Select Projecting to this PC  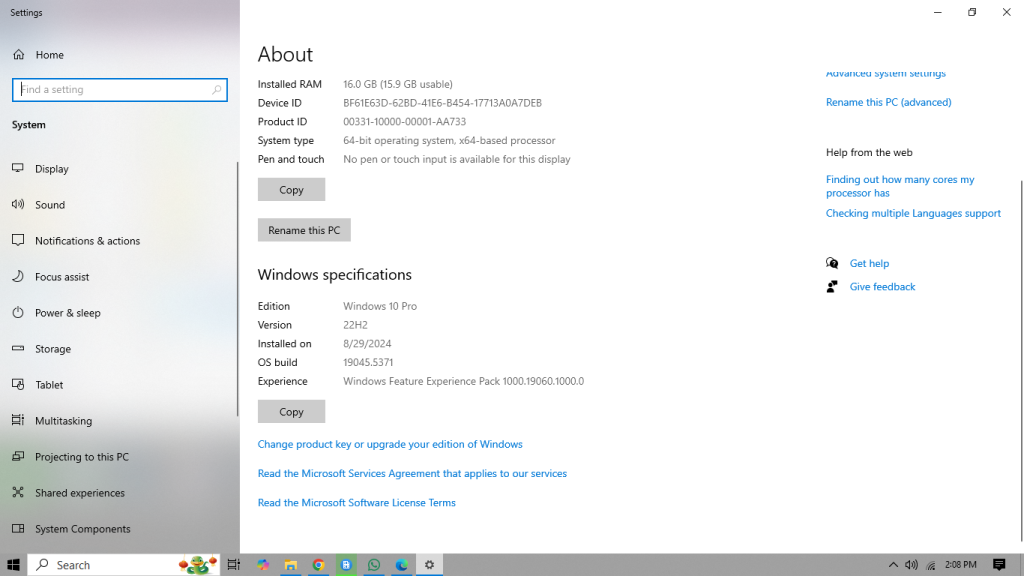(82, 456)
